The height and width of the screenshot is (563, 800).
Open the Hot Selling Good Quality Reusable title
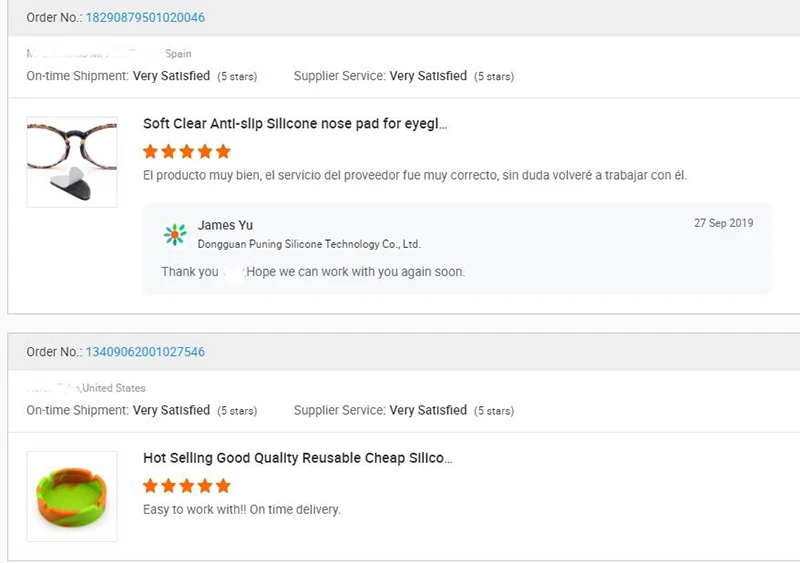[297, 458]
